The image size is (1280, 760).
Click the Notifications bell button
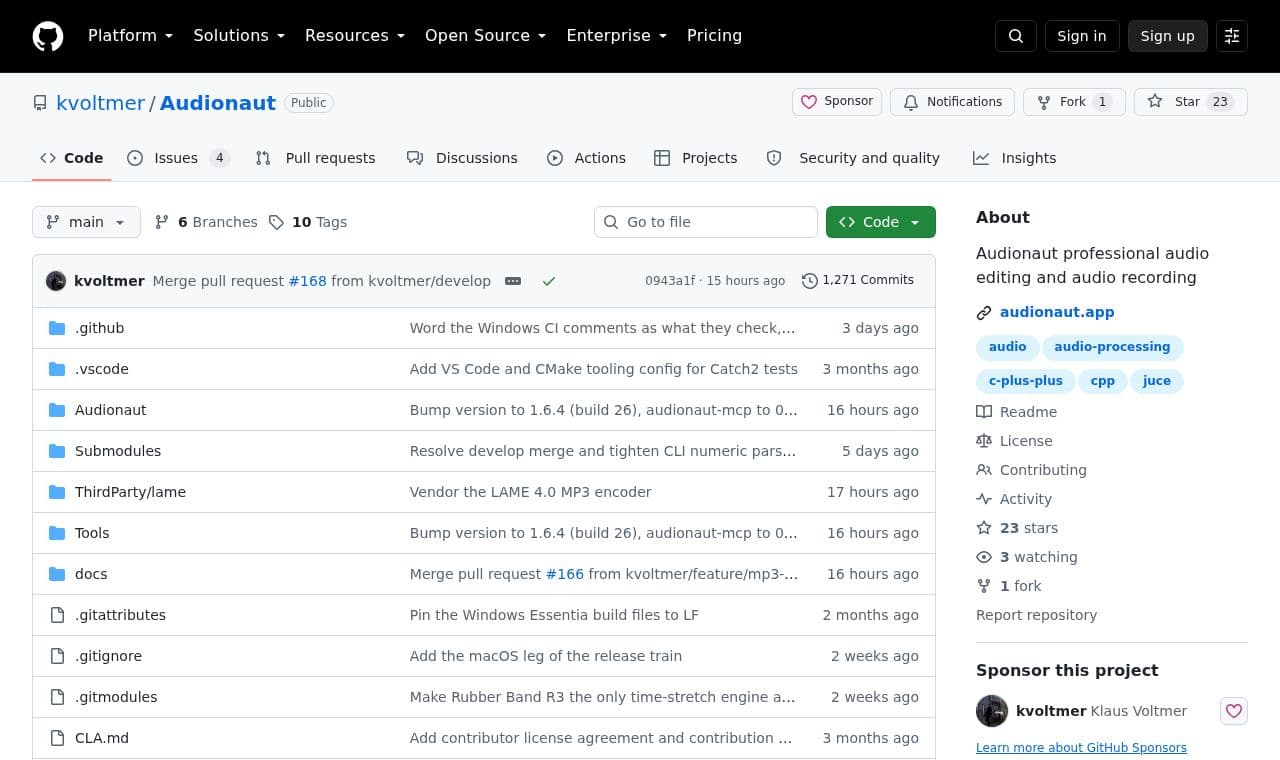click(952, 102)
